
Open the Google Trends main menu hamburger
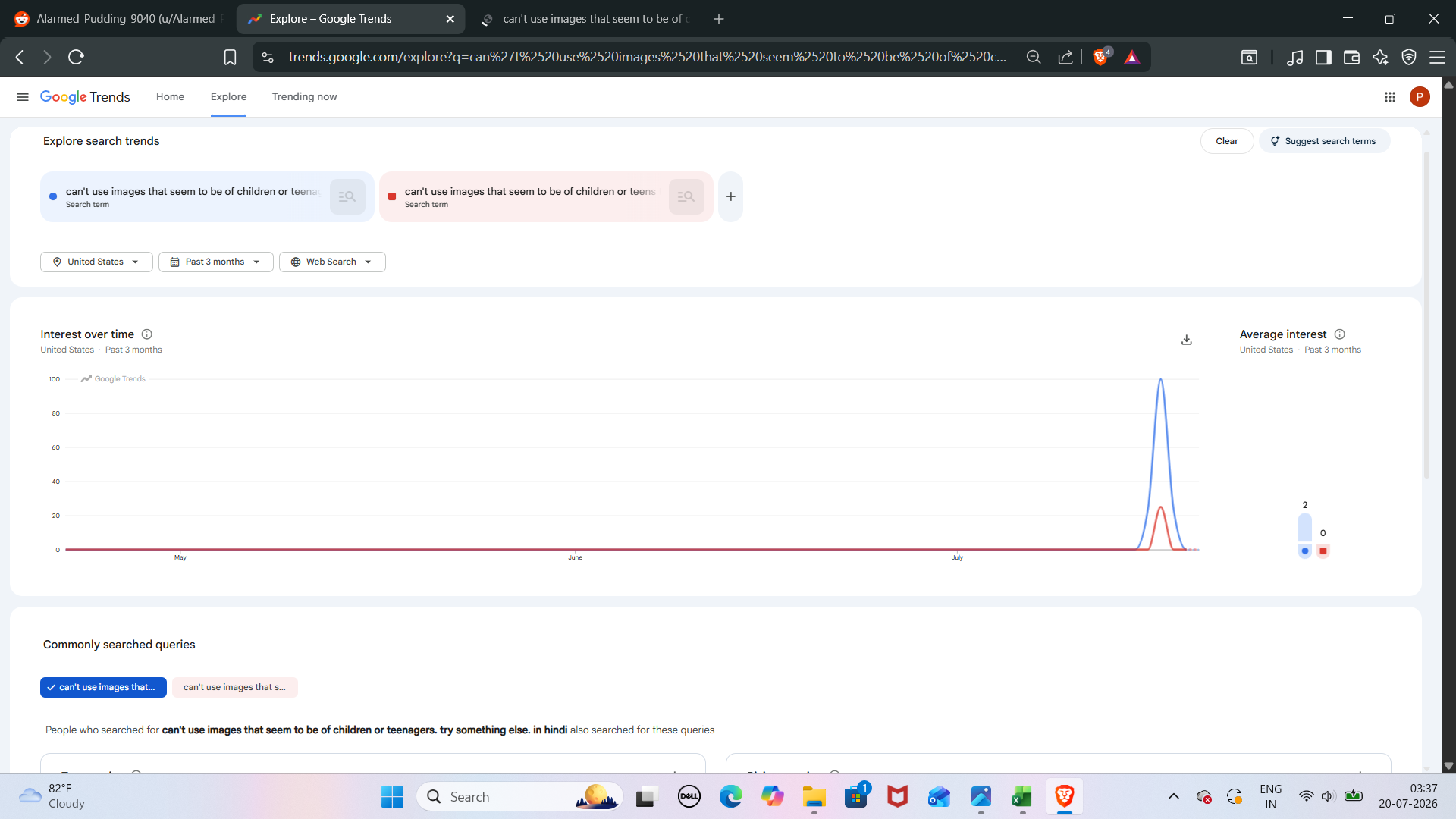(x=23, y=97)
